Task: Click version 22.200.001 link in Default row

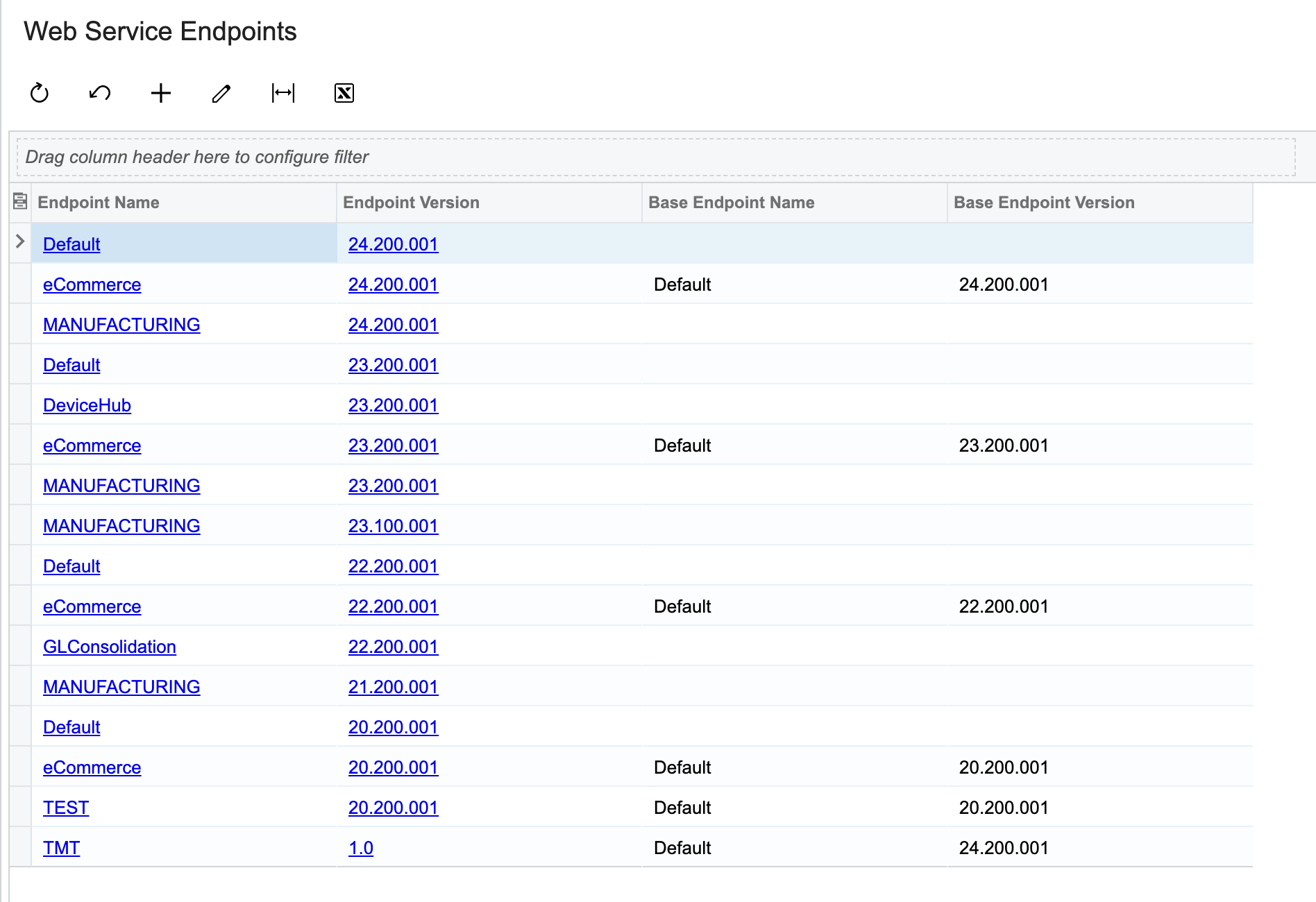Action: (x=393, y=566)
